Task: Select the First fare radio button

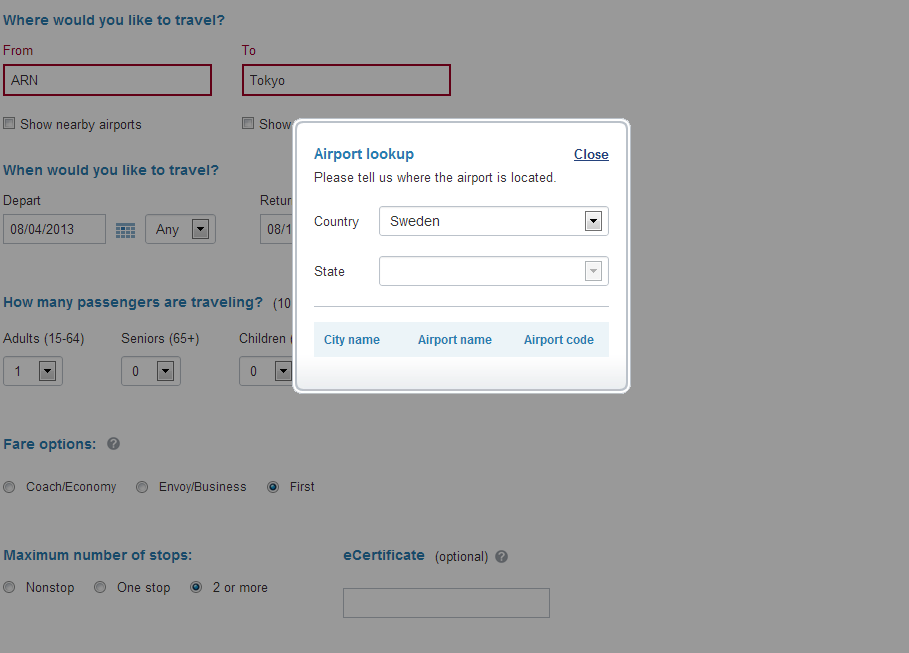Action: click(273, 487)
